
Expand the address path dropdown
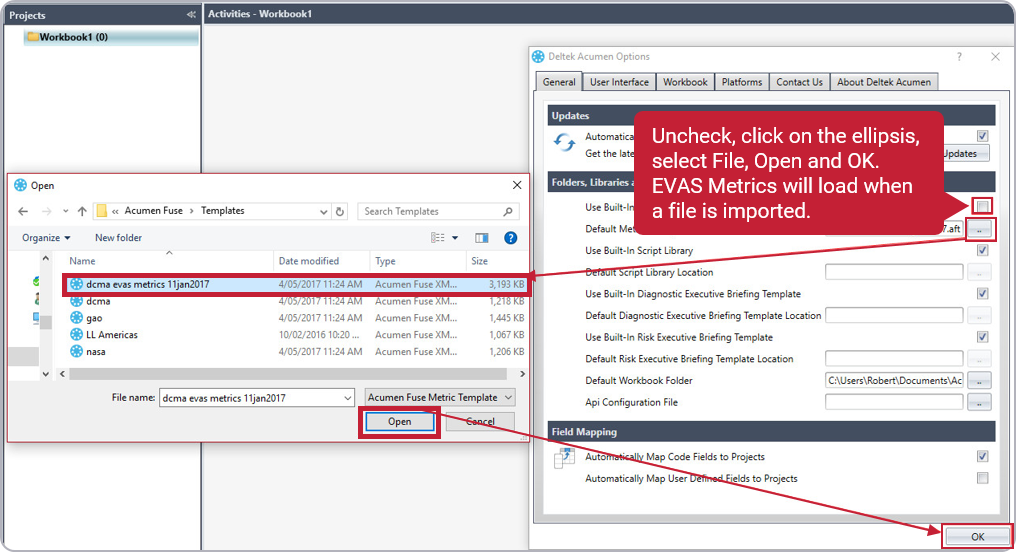pyautogui.click(x=323, y=211)
